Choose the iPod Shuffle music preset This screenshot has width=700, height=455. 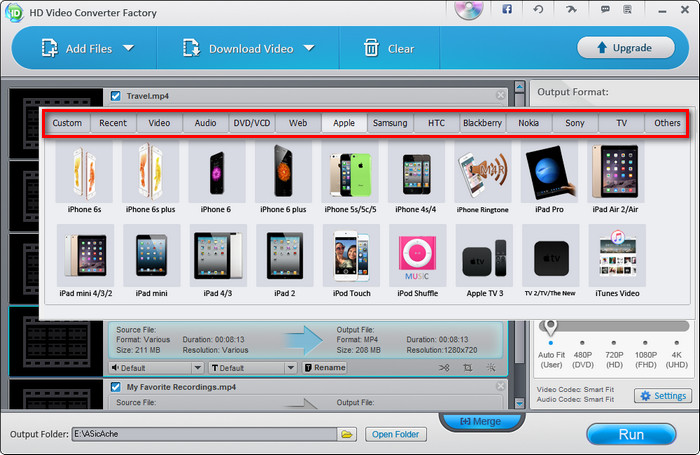(x=417, y=262)
